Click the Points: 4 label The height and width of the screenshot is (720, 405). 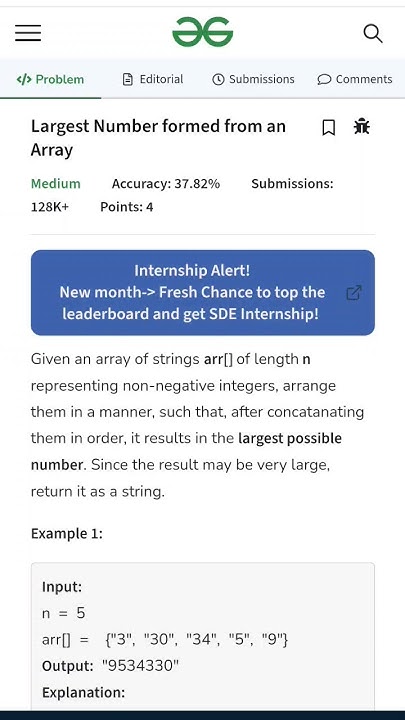point(127,207)
